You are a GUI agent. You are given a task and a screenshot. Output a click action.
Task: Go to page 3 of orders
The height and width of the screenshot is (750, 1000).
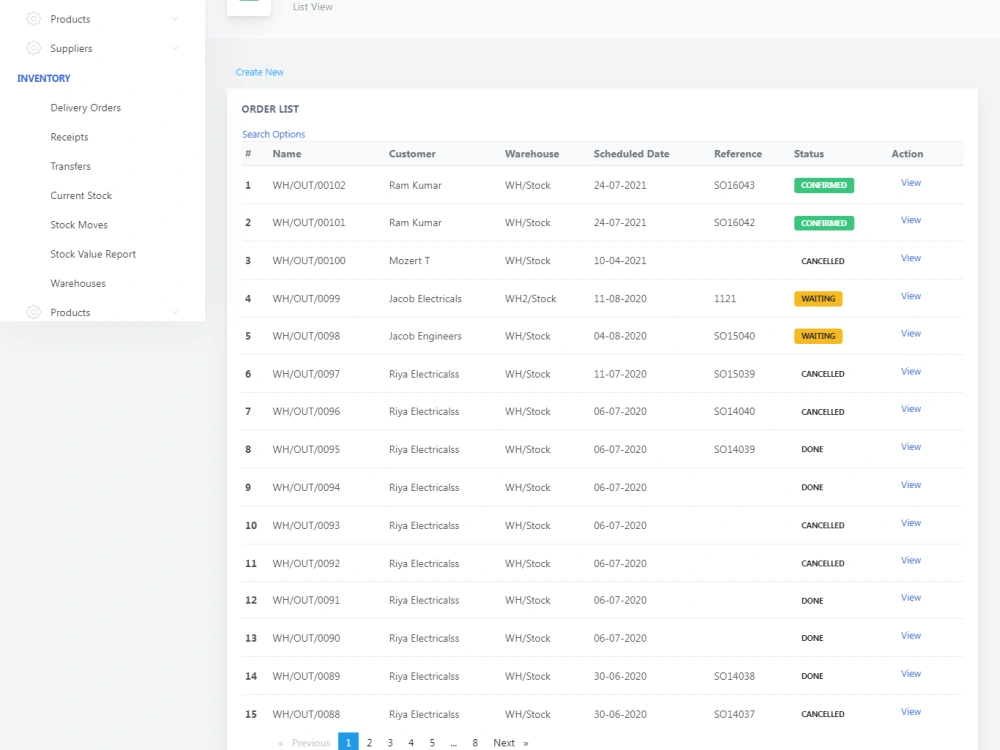pos(390,743)
